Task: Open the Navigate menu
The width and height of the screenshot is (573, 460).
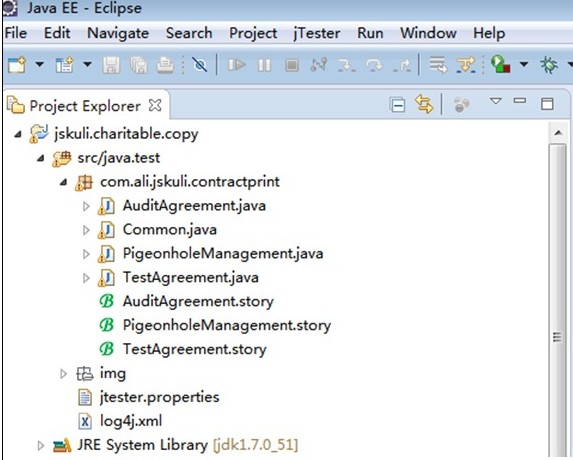Action: 118,33
